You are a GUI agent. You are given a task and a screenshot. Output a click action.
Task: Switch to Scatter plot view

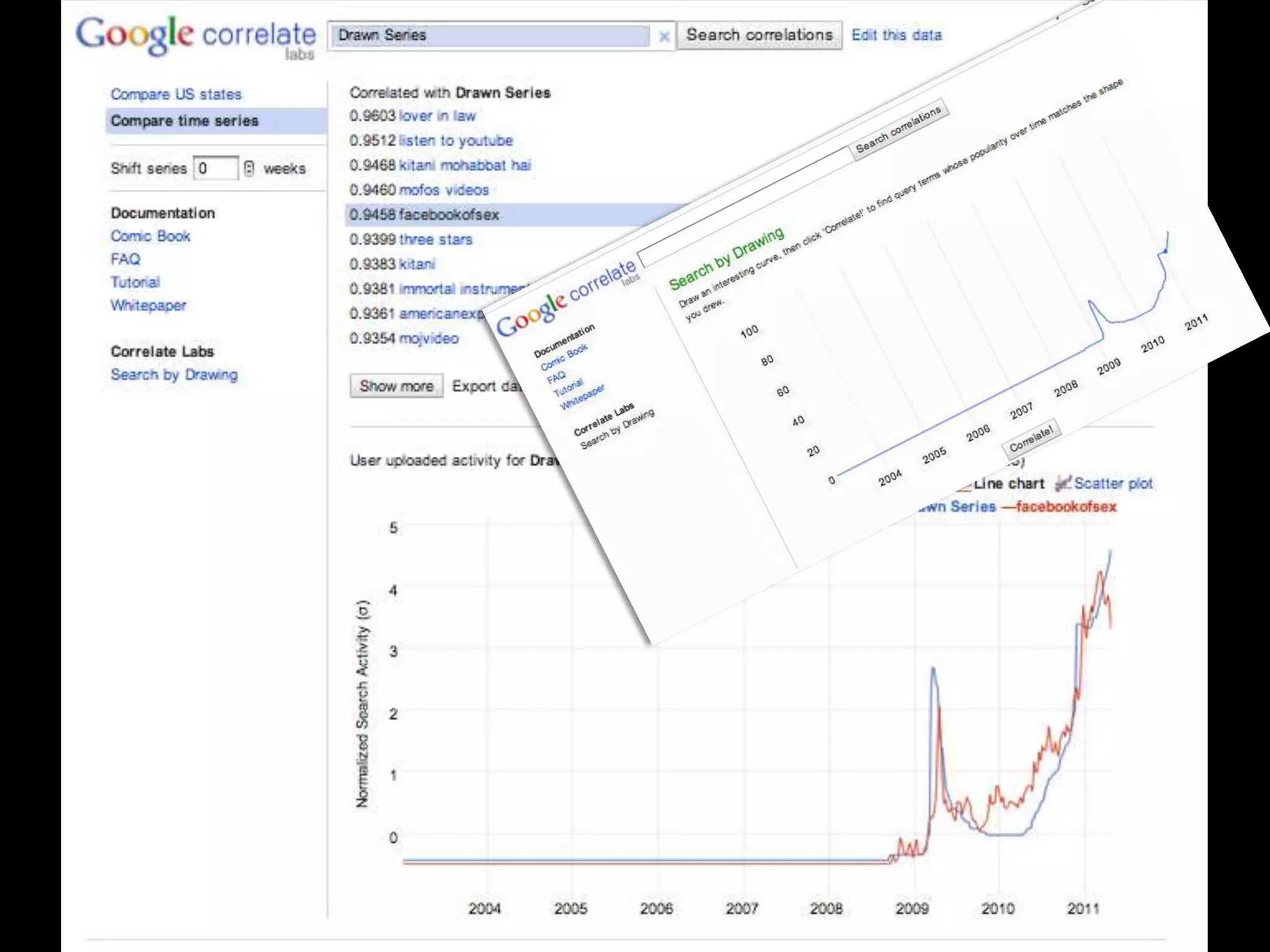(x=1113, y=483)
